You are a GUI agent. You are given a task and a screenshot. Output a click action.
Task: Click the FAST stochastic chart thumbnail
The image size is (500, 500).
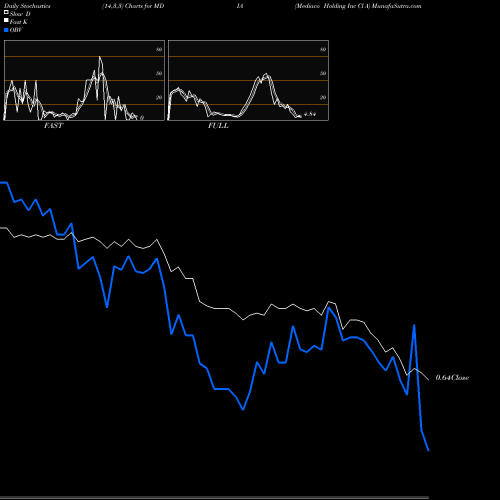click(84, 80)
